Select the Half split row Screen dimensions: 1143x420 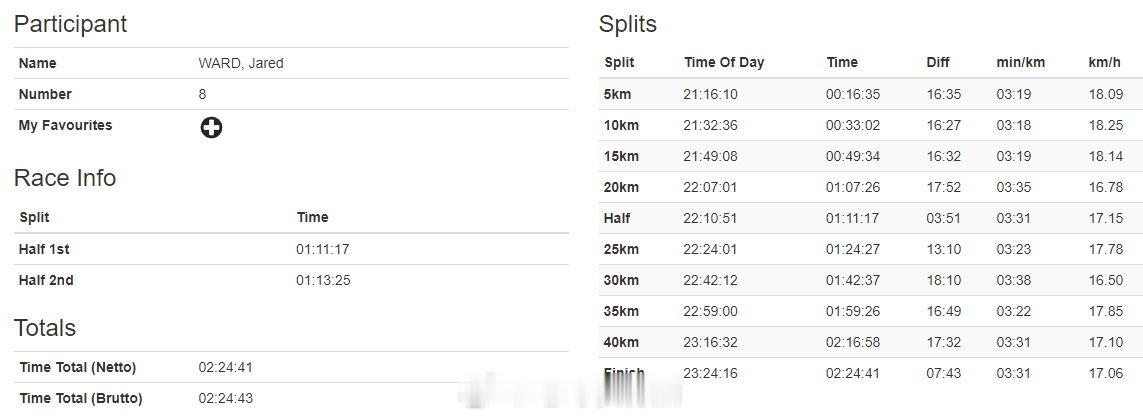tap(870, 218)
